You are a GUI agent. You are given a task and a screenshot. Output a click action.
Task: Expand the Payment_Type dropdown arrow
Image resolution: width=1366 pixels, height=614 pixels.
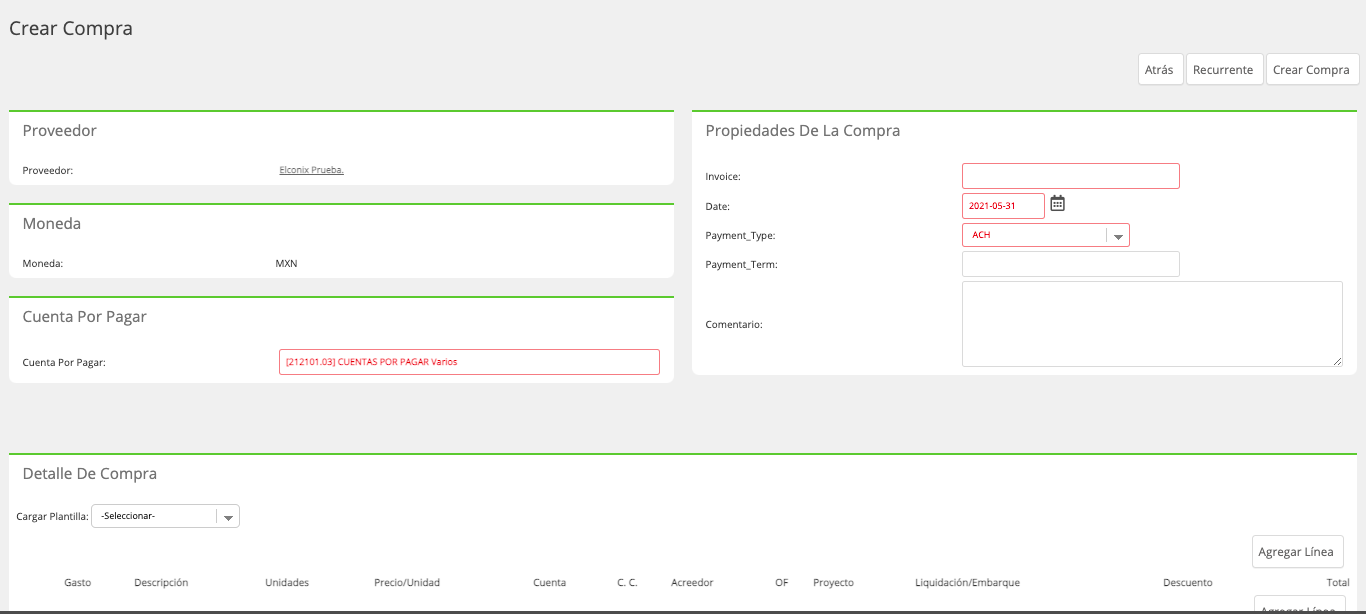pos(1118,236)
